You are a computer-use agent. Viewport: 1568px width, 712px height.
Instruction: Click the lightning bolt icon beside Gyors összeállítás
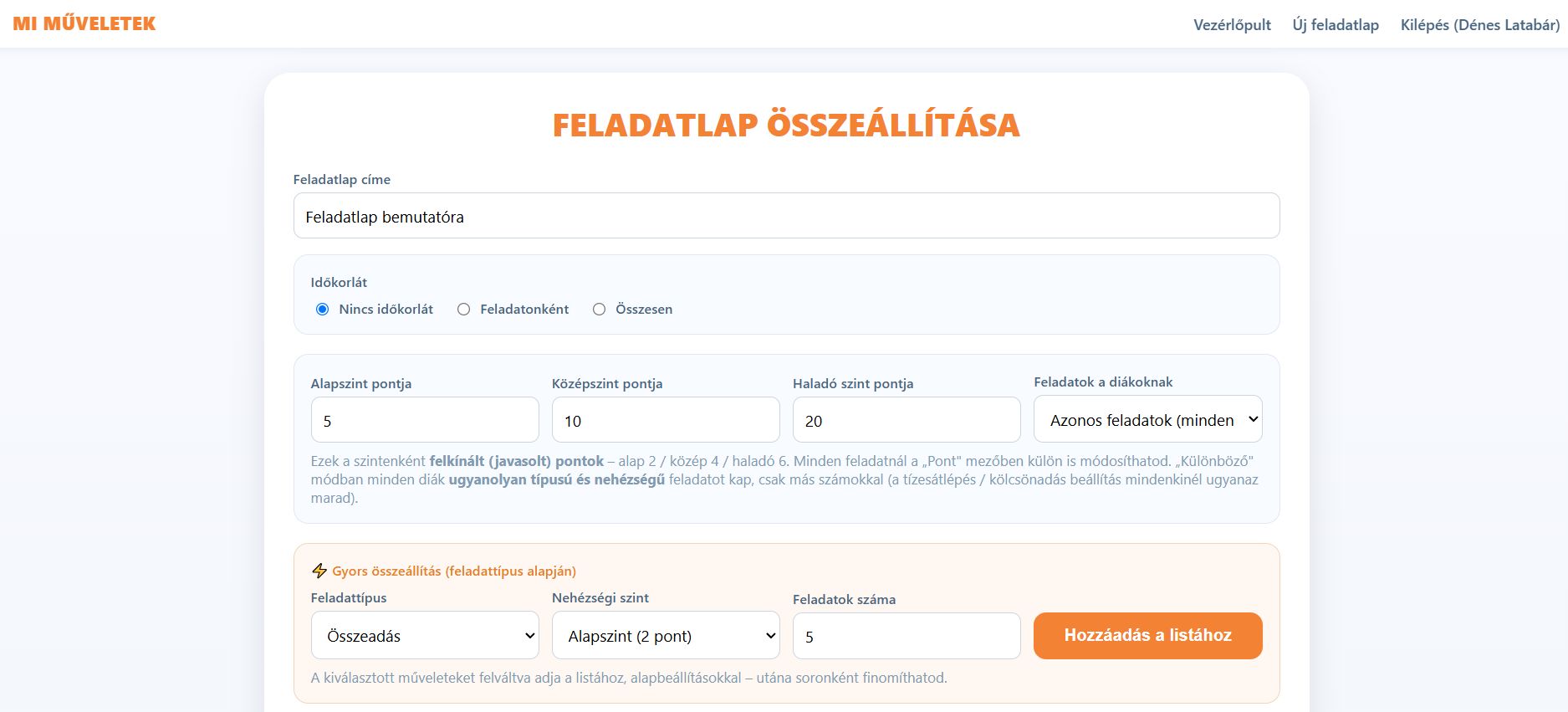[x=319, y=571]
